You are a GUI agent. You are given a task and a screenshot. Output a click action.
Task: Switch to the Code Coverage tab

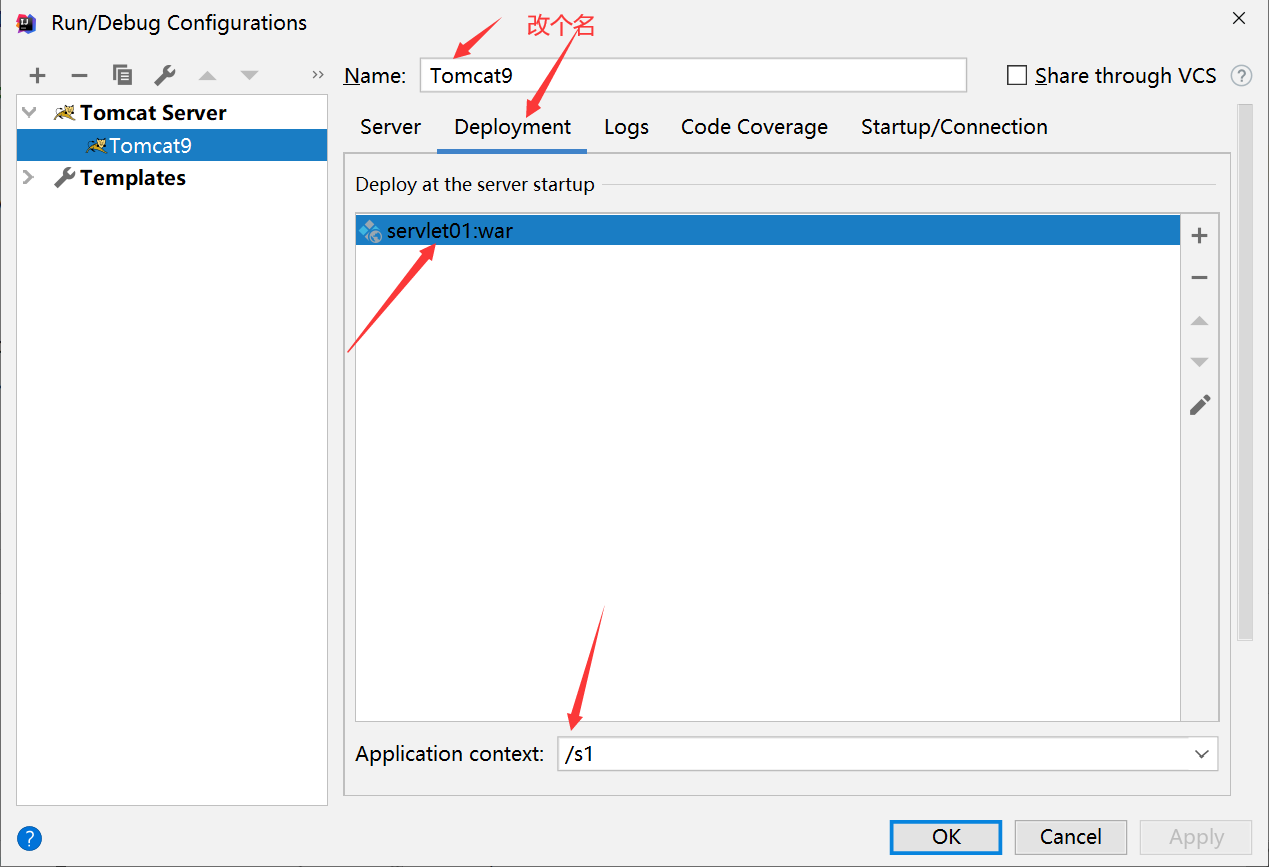(754, 127)
